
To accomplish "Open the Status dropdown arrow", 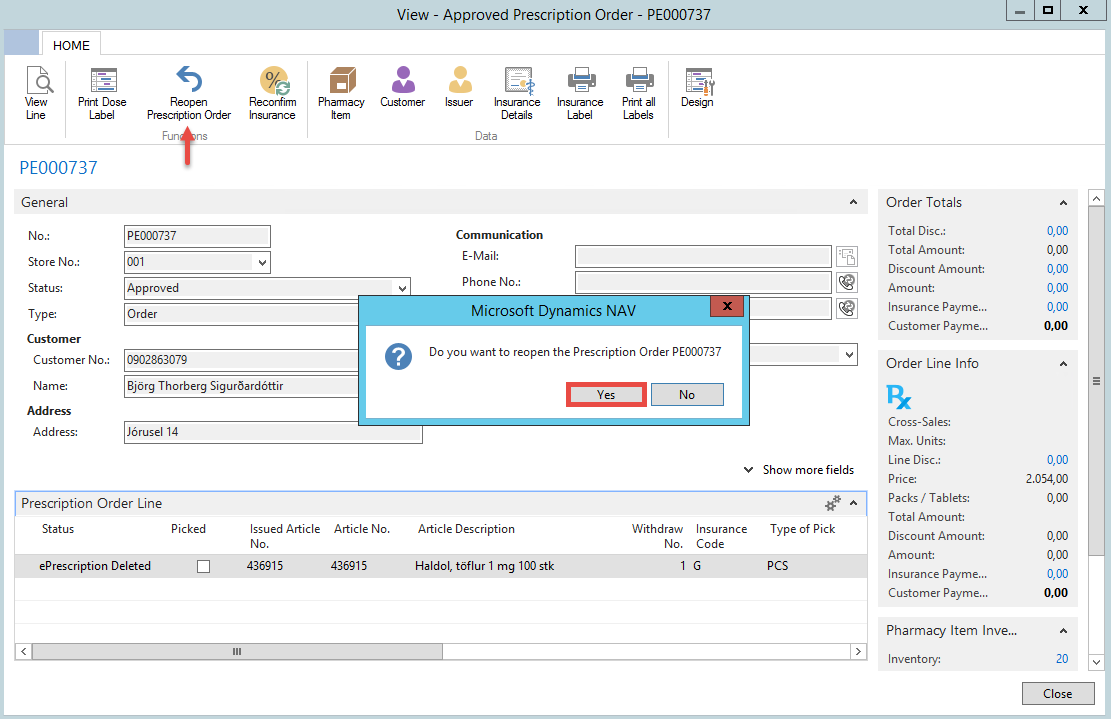I will pos(402,288).
